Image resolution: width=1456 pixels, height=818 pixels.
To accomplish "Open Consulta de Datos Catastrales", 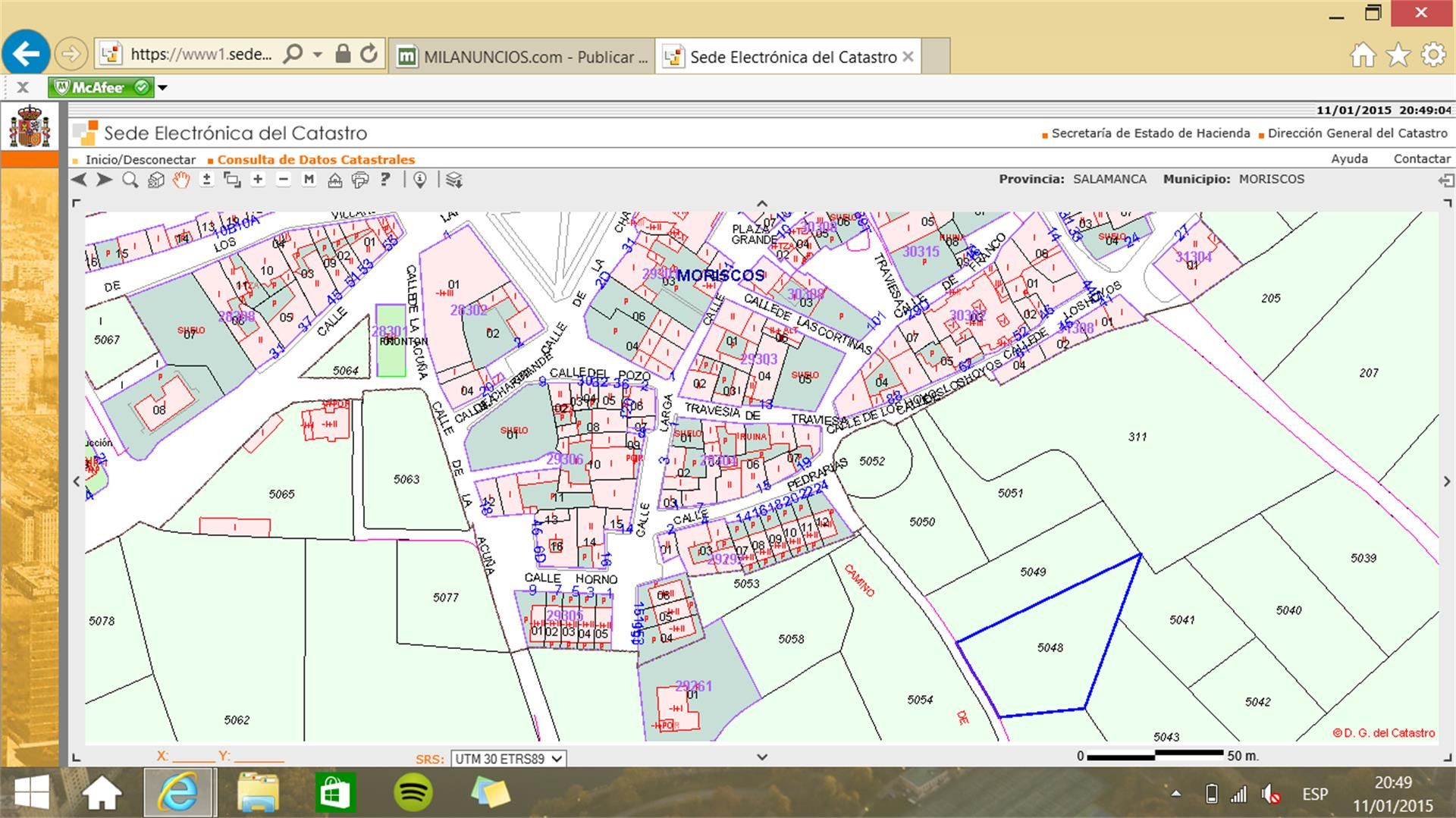I will 316,160.
